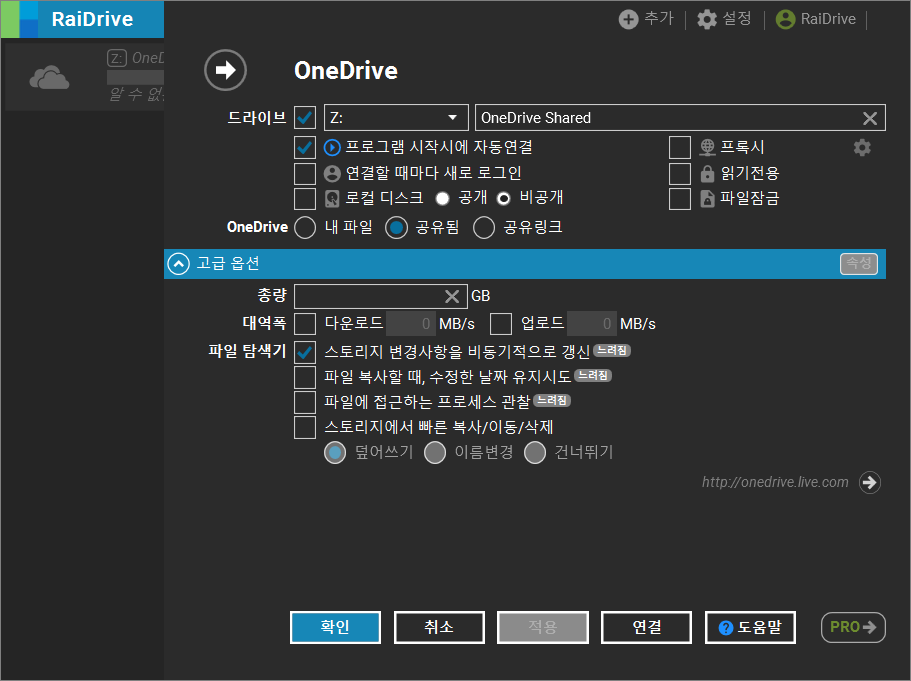Open proxy settings gear icon

coord(862,148)
